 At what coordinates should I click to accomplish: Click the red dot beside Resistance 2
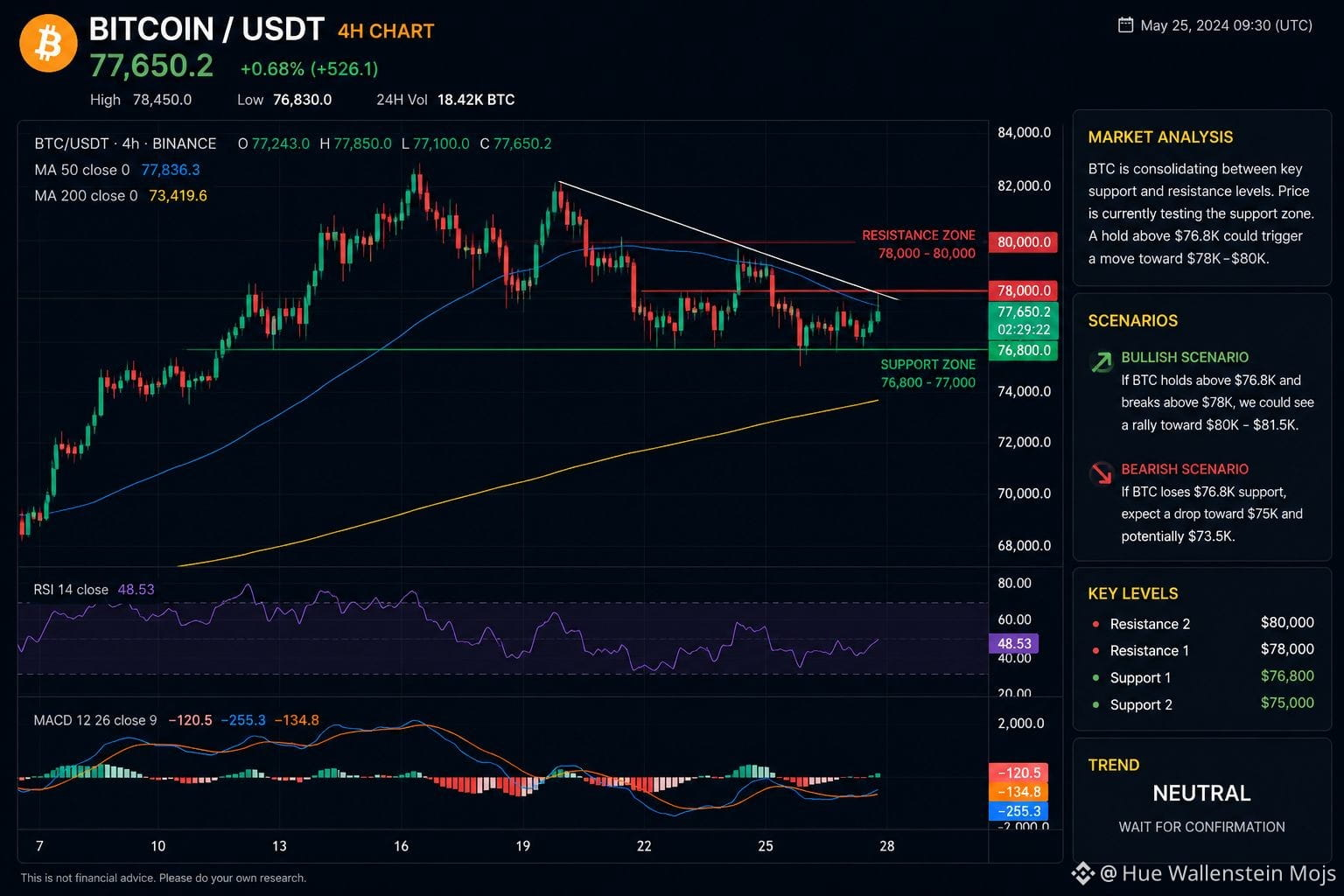1095,624
